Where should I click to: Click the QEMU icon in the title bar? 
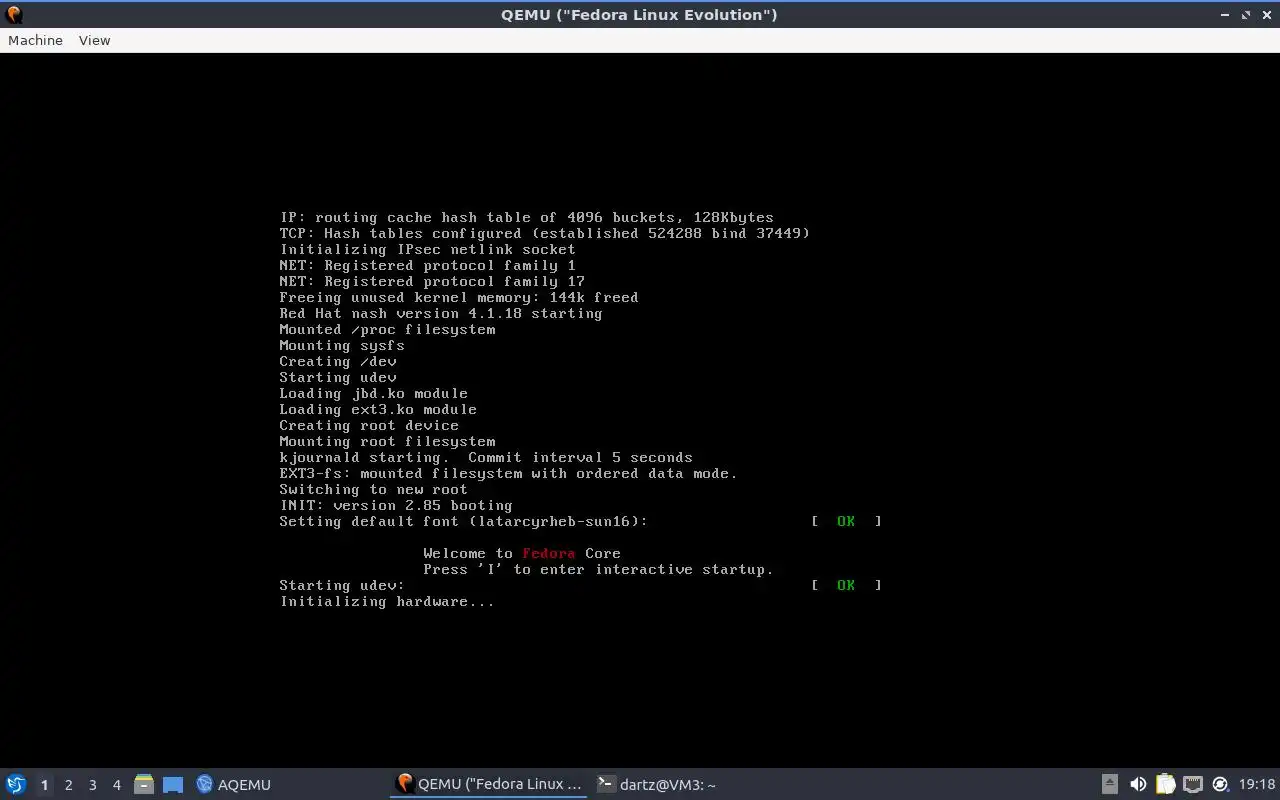(13, 14)
